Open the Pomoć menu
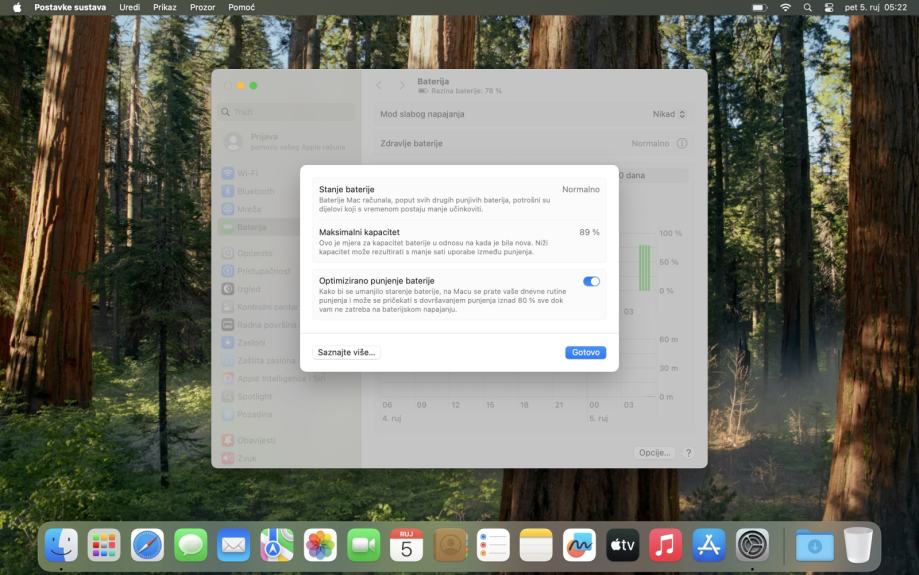Viewport: 919px width, 575px height. pyautogui.click(x=241, y=8)
